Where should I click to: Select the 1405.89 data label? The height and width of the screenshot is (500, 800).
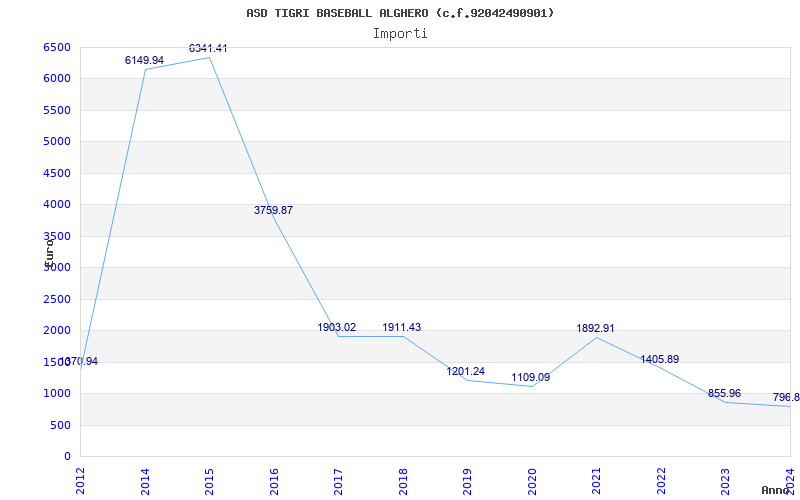(x=660, y=359)
